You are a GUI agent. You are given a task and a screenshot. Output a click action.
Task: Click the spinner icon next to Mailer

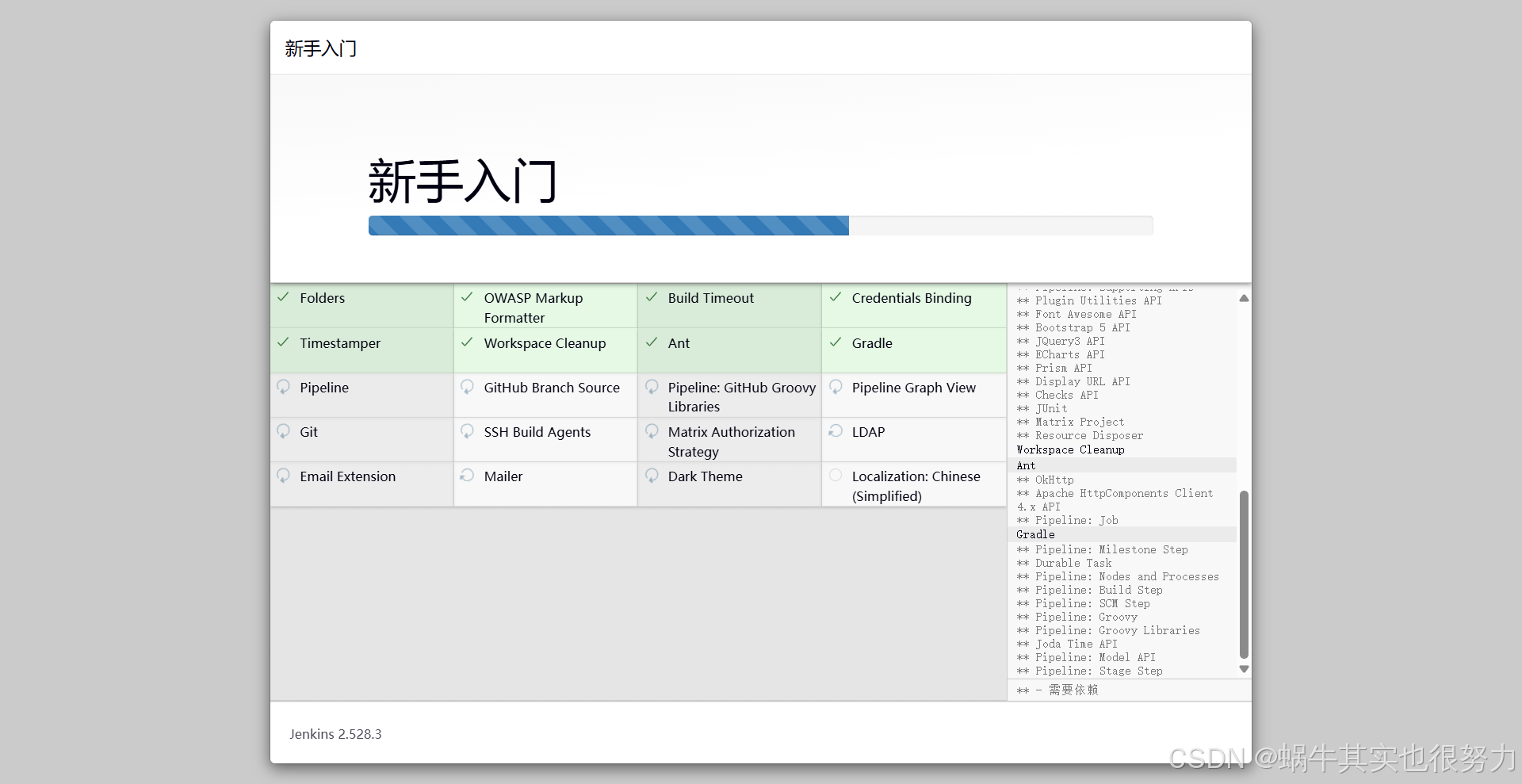[x=467, y=475]
